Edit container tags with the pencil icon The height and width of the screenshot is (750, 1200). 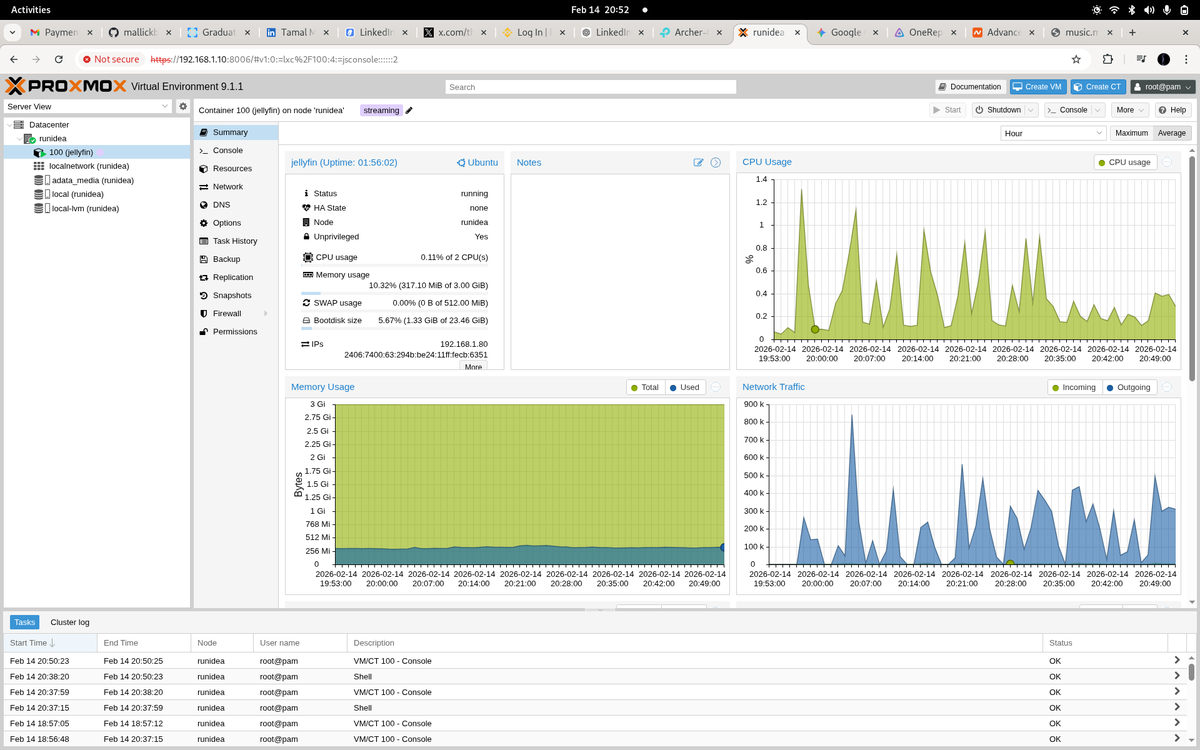click(409, 110)
